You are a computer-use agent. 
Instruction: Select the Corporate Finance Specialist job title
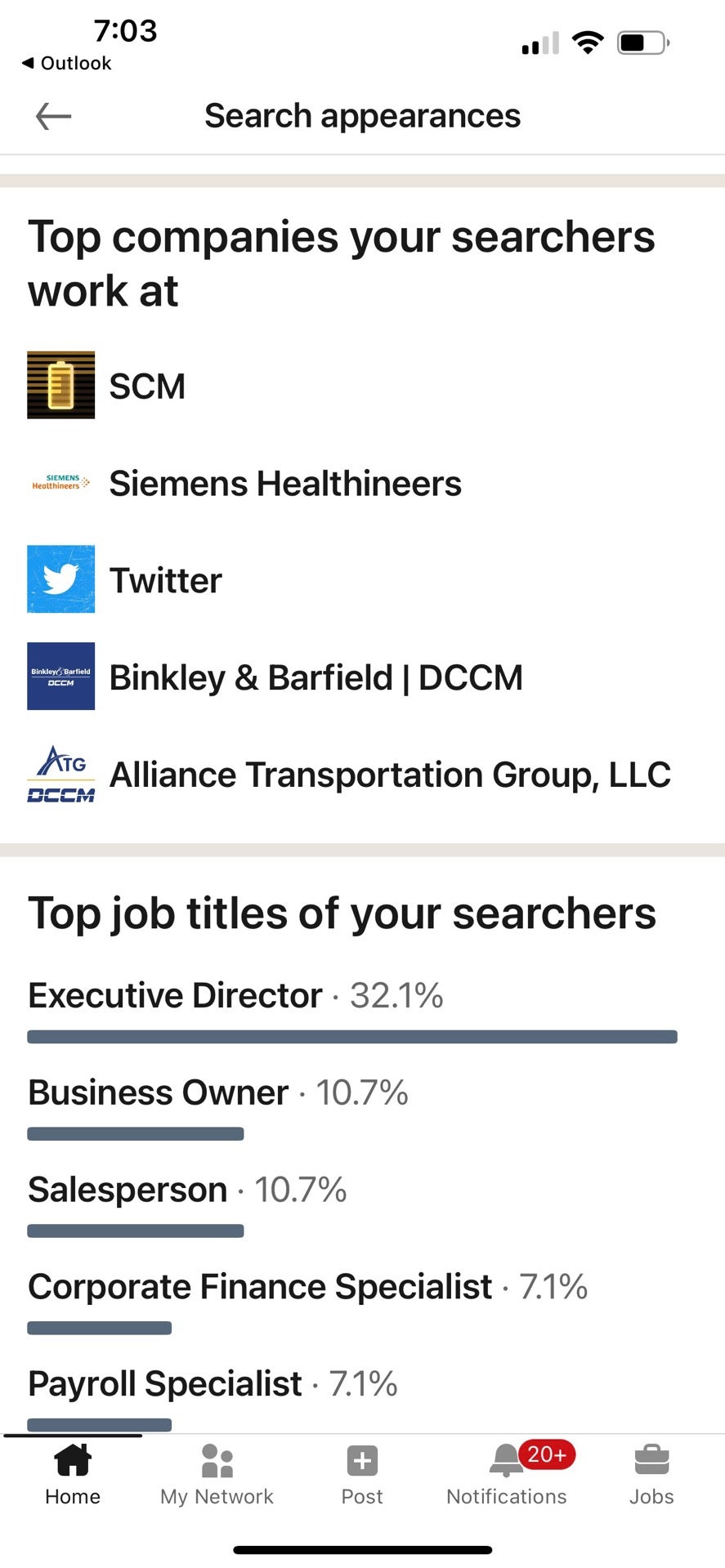tap(260, 1287)
